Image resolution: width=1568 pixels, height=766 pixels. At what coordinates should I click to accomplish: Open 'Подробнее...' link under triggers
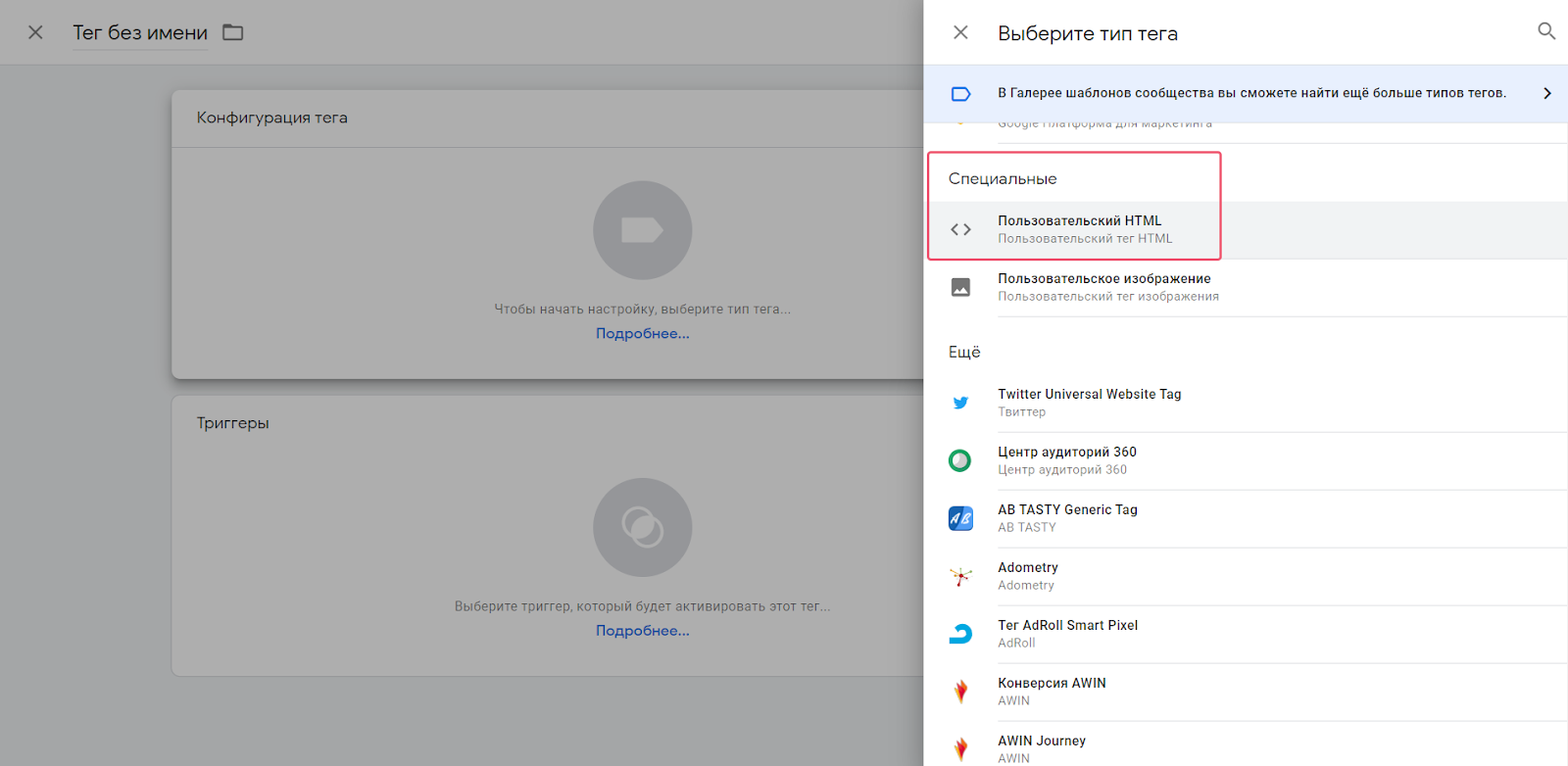click(643, 631)
